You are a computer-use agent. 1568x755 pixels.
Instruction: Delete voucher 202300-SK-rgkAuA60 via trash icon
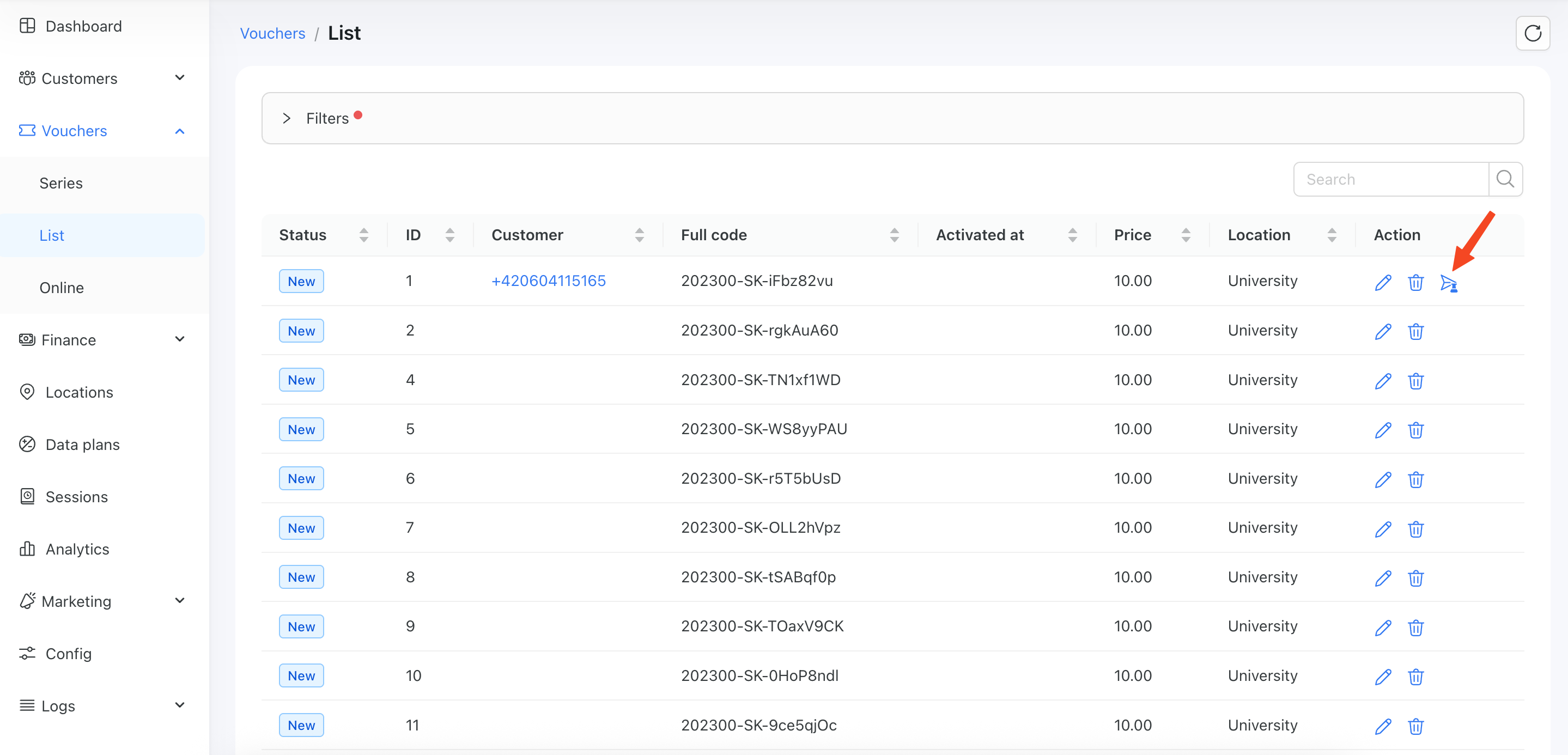pos(1415,331)
